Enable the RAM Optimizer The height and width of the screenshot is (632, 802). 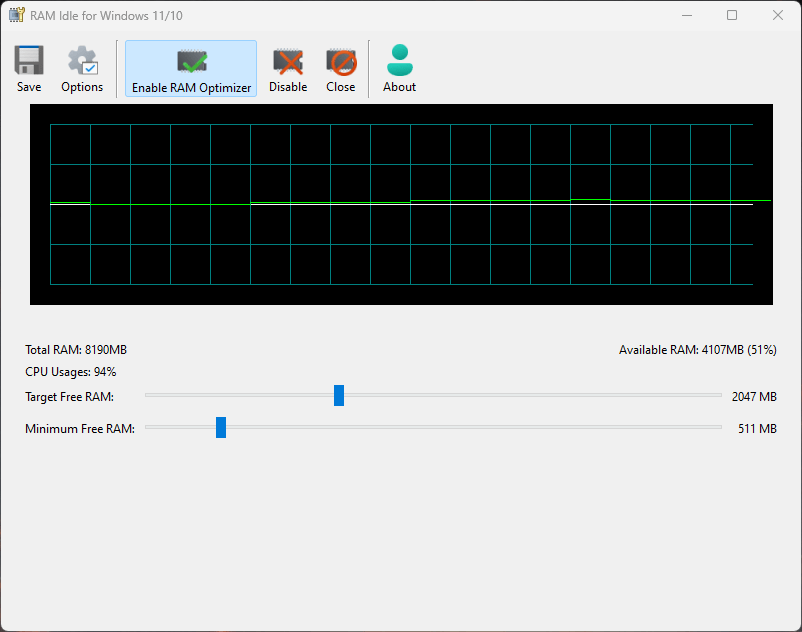(190, 68)
